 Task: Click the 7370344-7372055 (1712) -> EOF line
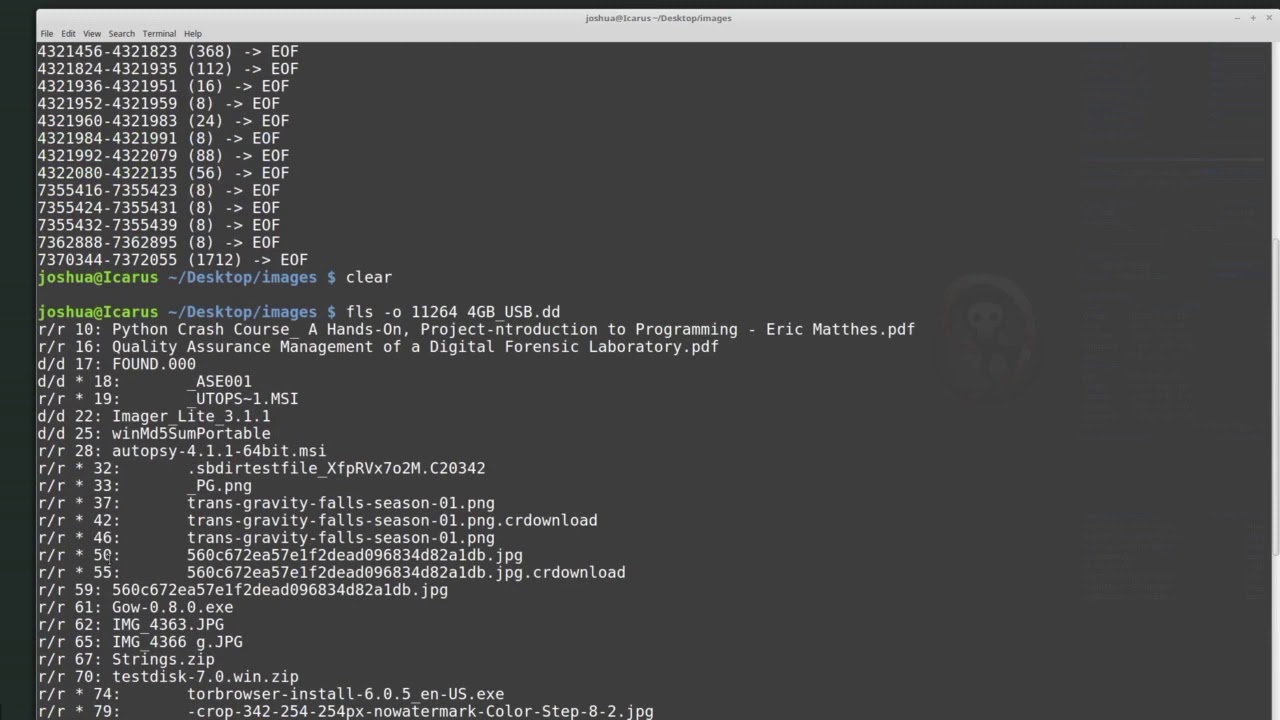point(173,260)
